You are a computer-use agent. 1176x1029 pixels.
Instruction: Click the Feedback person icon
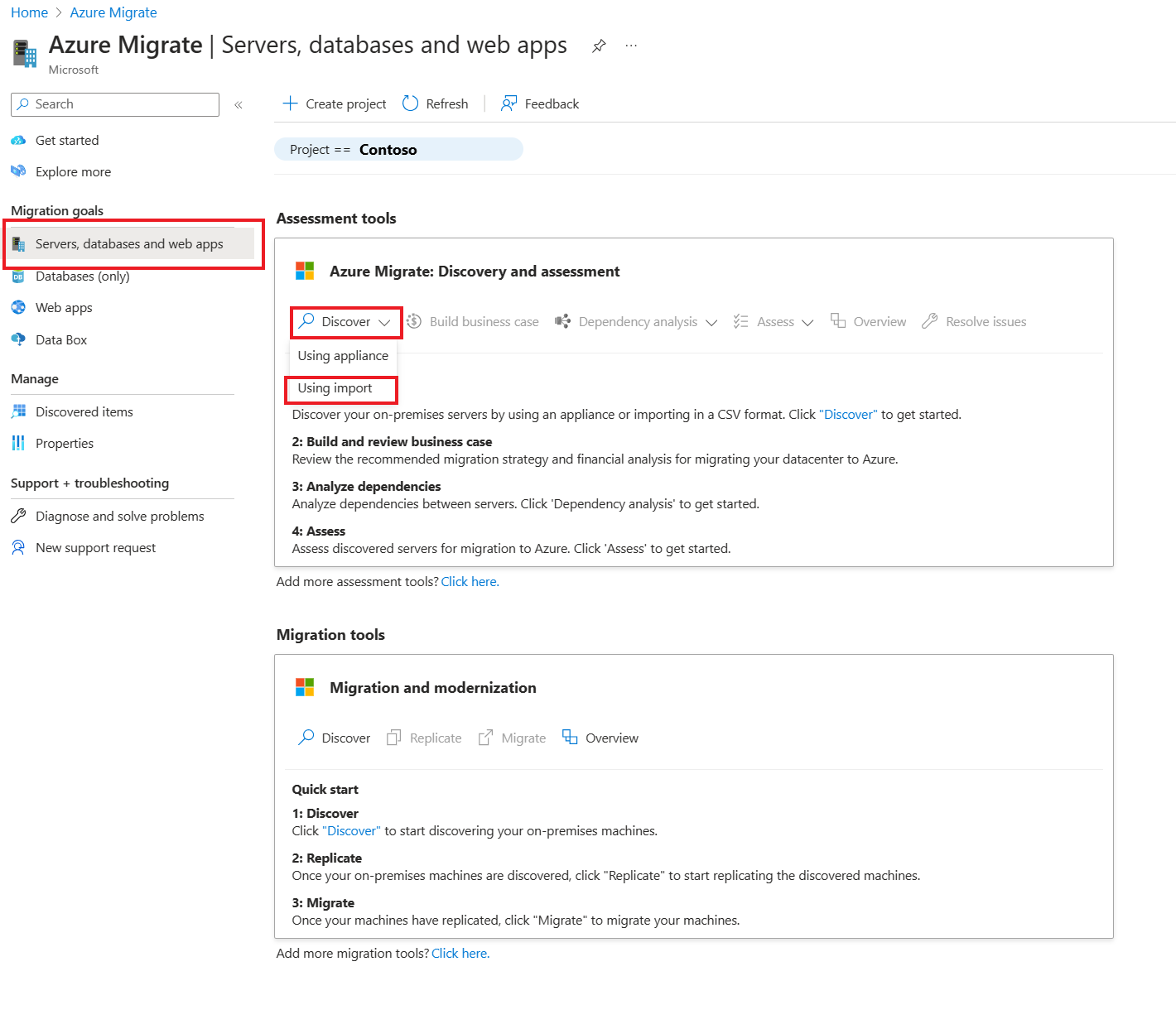(x=508, y=103)
